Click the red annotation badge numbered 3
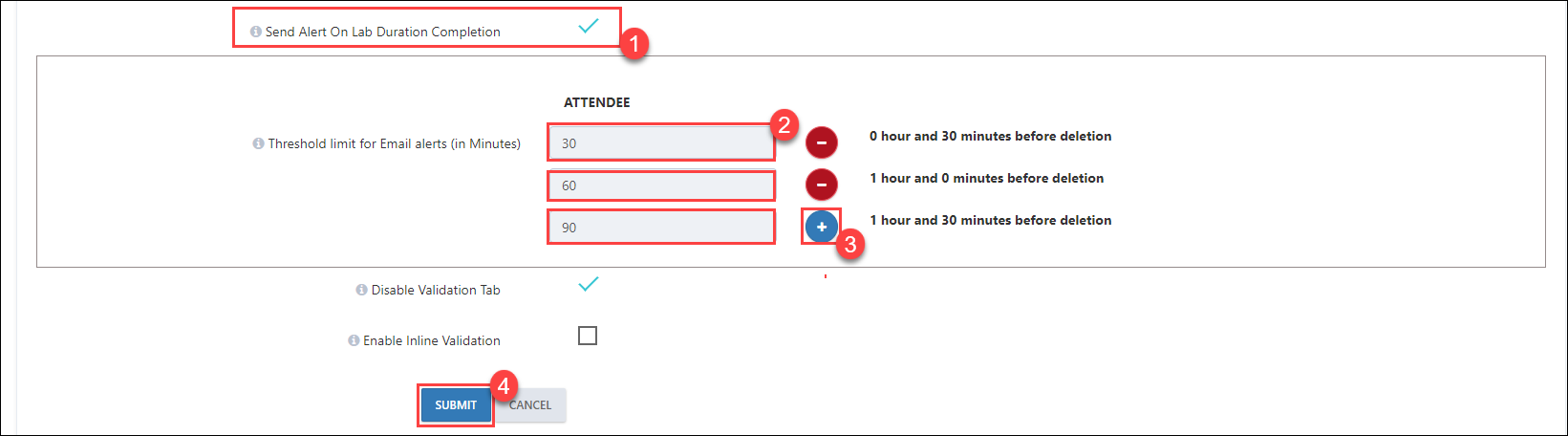The height and width of the screenshot is (436, 1568). pyautogui.click(x=849, y=244)
